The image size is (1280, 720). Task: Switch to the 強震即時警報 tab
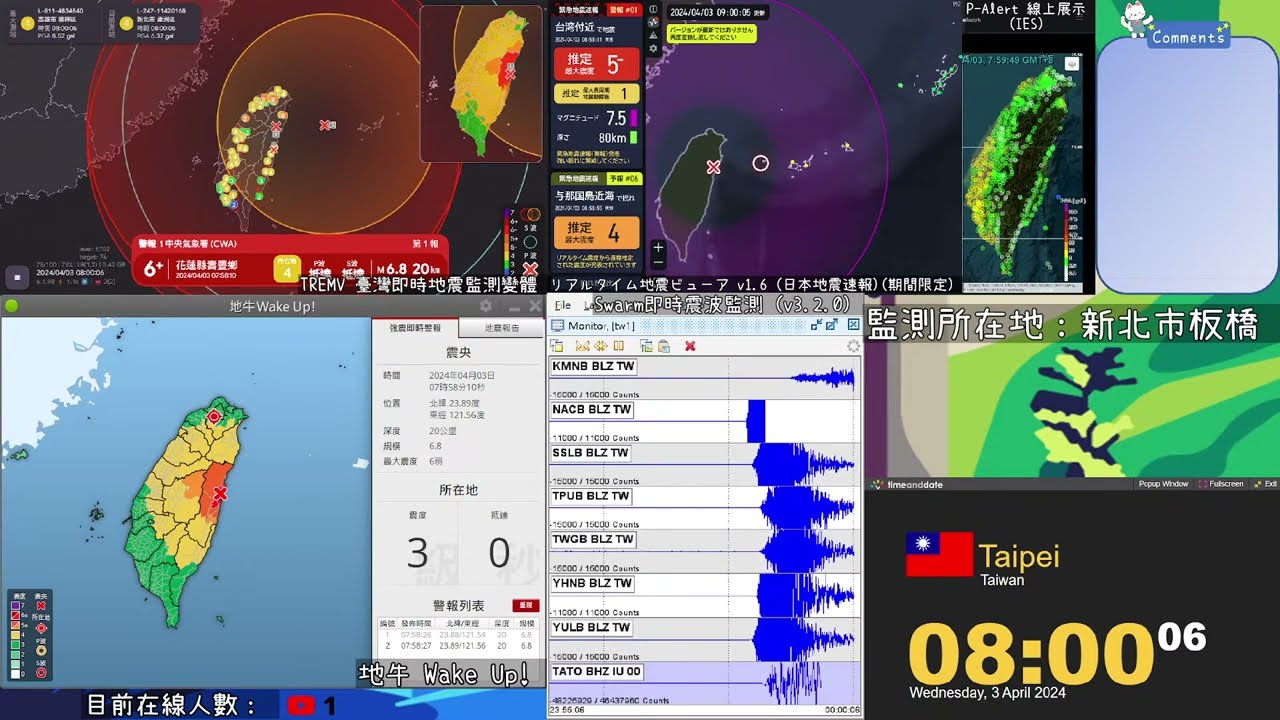pyautogui.click(x=415, y=328)
